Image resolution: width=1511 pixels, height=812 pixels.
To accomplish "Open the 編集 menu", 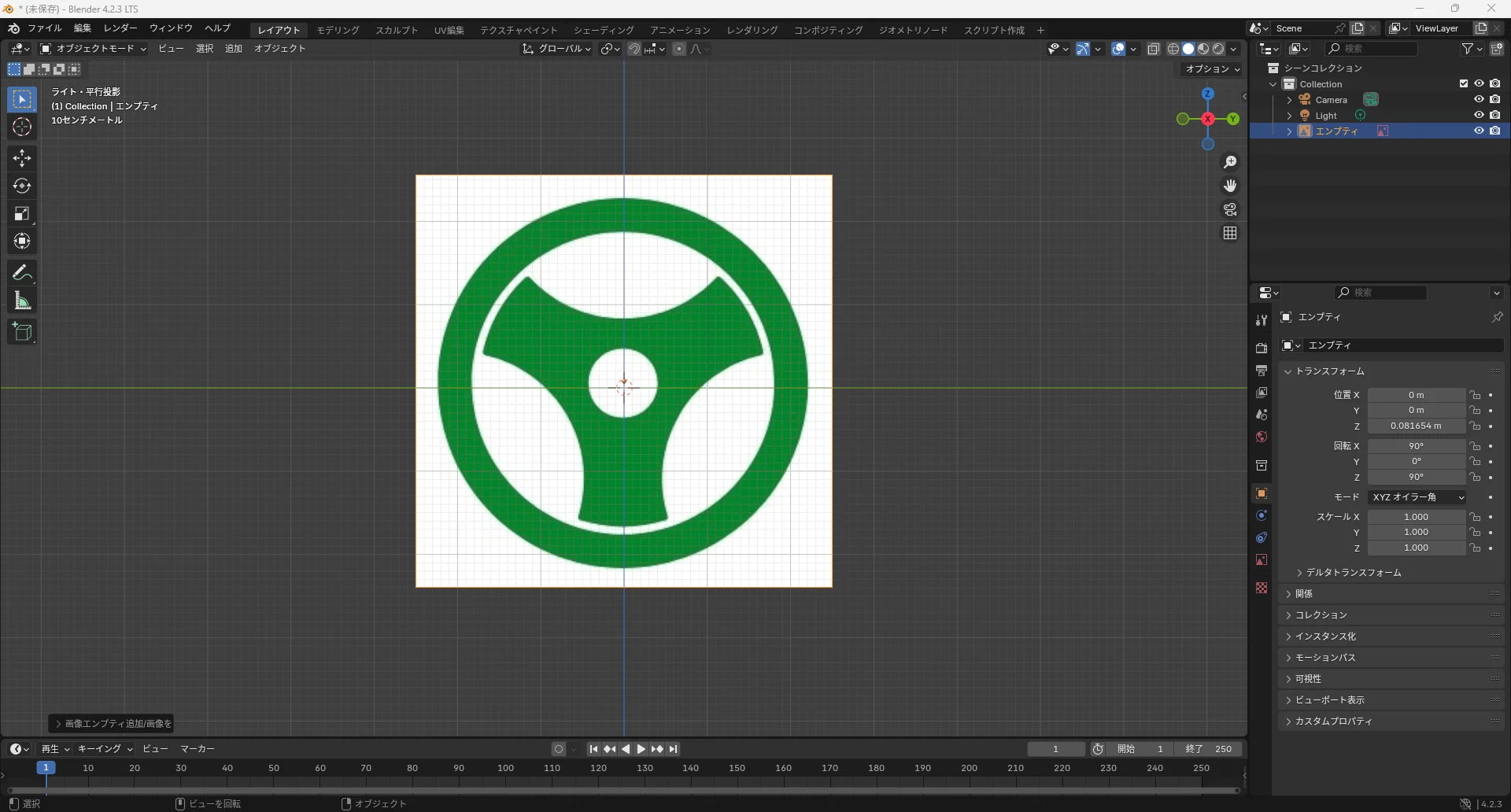I will point(83,28).
